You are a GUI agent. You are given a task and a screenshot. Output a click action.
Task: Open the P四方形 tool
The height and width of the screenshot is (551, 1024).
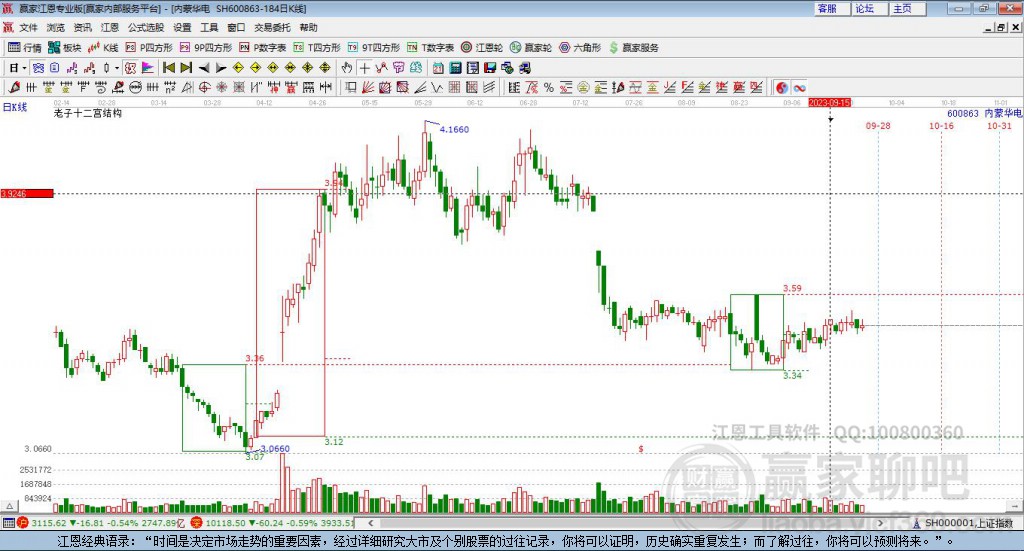(x=149, y=47)
